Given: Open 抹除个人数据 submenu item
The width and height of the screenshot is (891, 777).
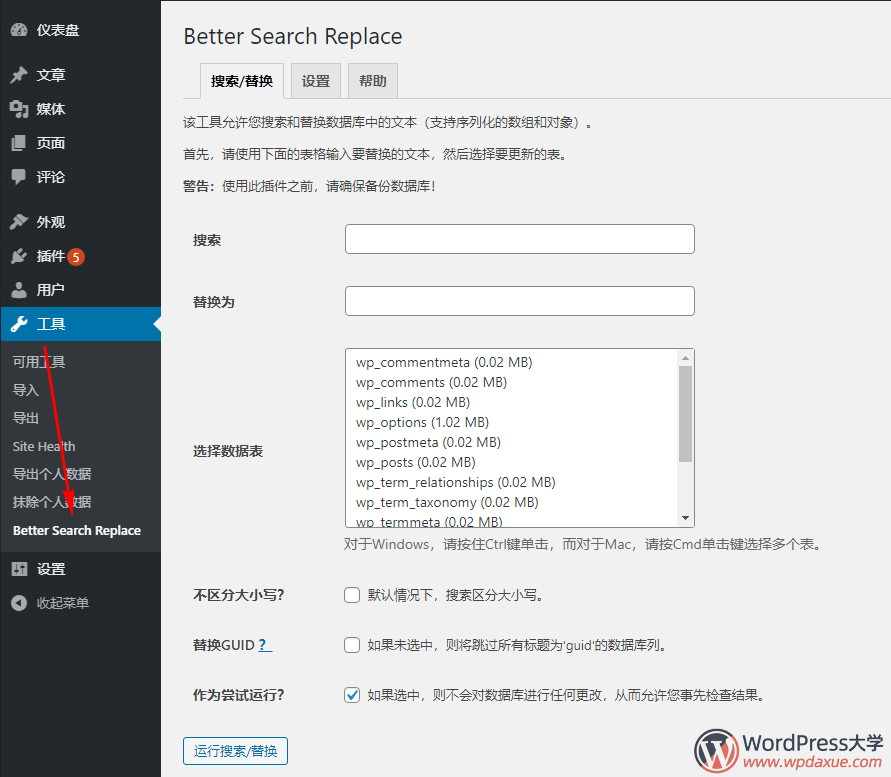Looking at the screenshot, I should [x=52, y=502].
